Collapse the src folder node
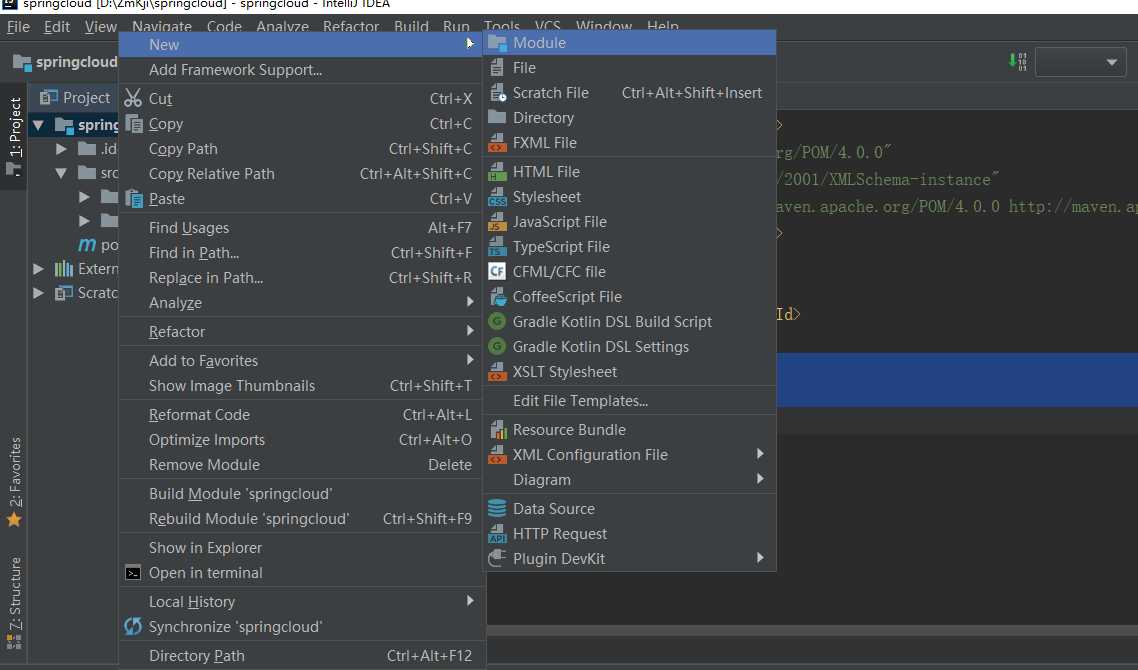 coord(61,173)
